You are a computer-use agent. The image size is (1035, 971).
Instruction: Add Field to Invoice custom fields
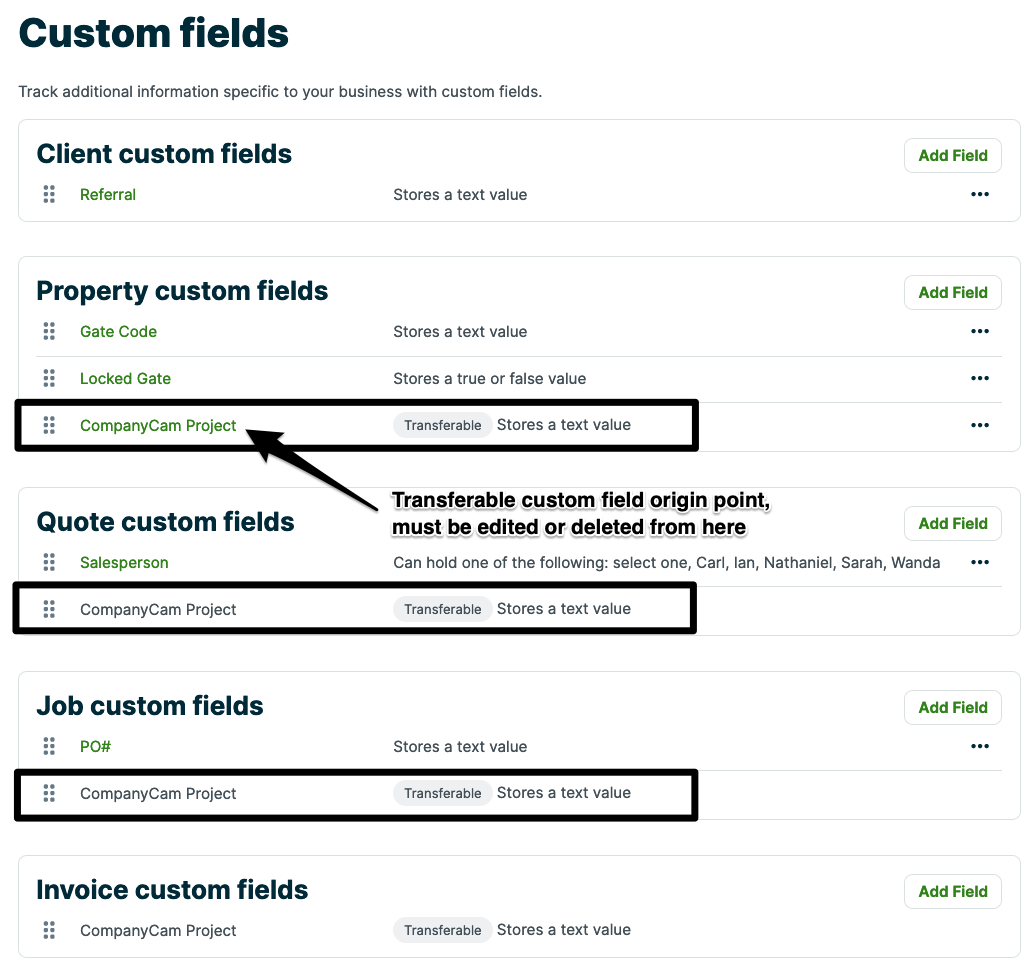point(952,892)
